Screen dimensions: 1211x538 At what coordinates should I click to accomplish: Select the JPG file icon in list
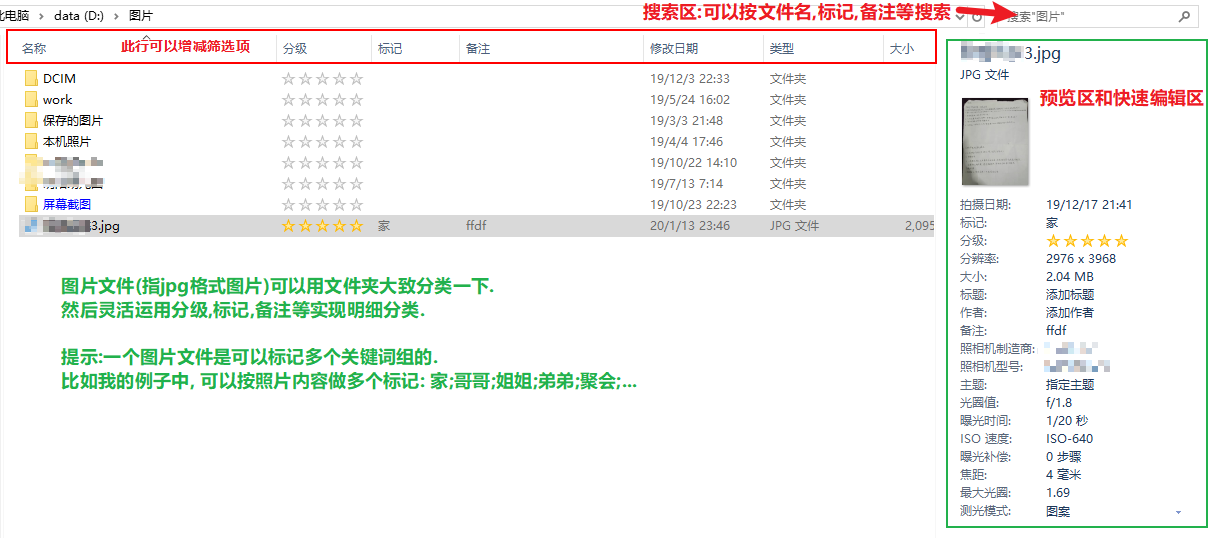click(31, 226)
